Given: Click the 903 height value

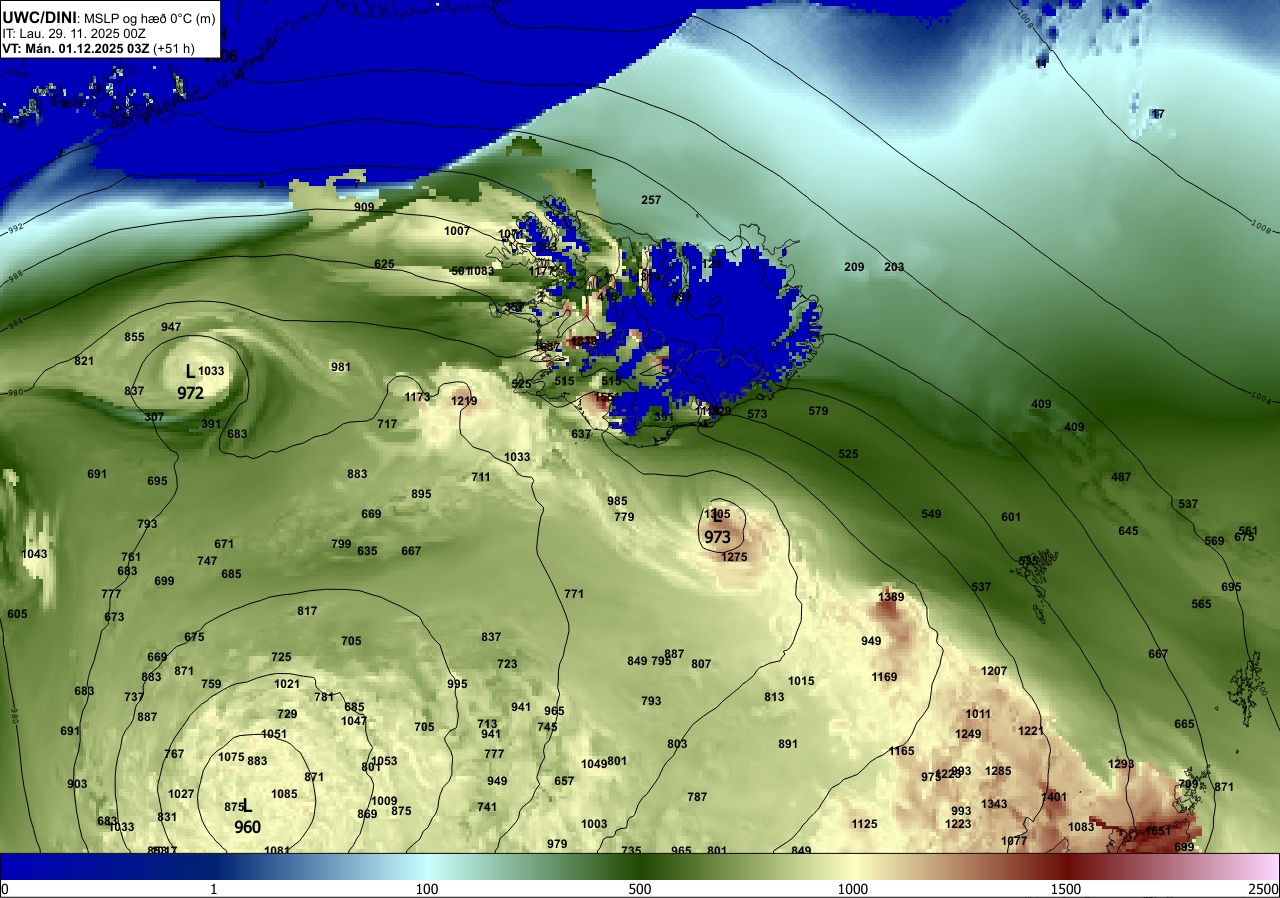Looking at the screenshot, I should pos(77,784).
